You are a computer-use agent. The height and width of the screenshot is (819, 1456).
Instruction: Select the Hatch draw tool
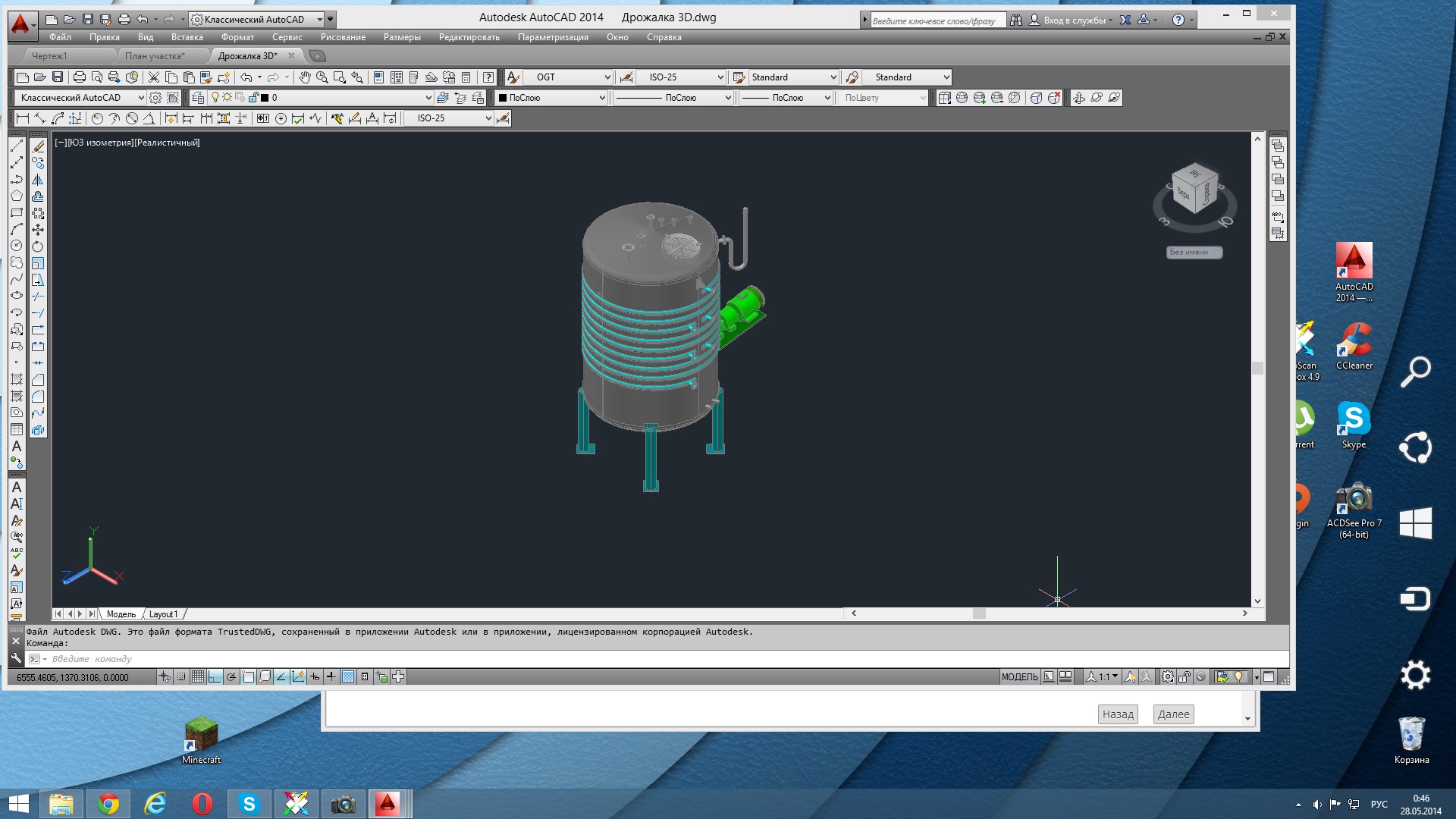point(17,379)
